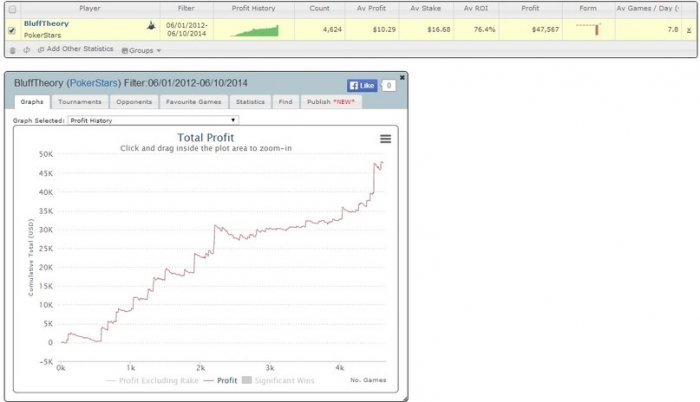
Task: Open the Opponents tab
Action: click(x=134, y=102)
